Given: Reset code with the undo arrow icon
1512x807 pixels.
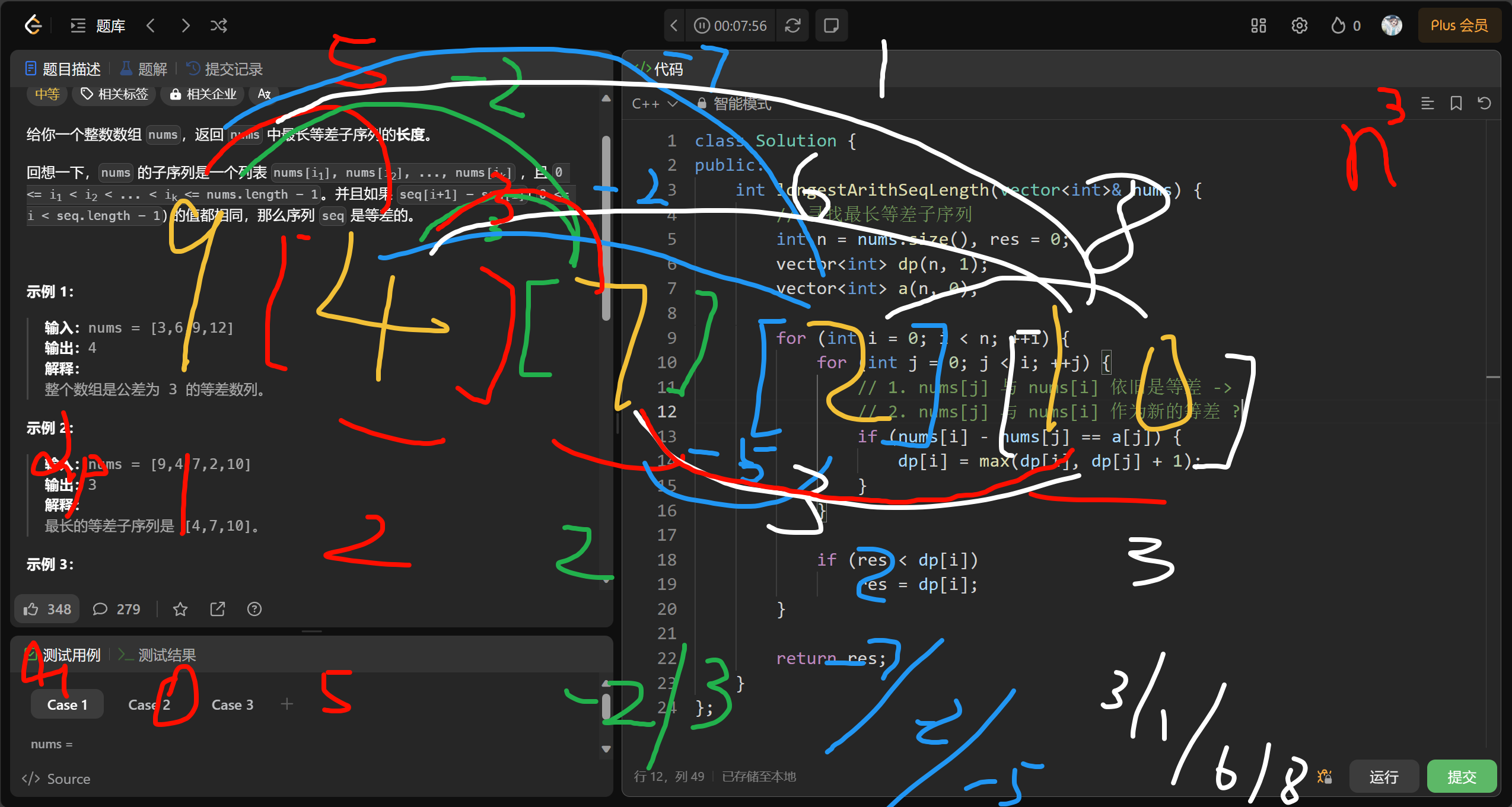Looking at the screenshot, I should tap(1484, 104).
